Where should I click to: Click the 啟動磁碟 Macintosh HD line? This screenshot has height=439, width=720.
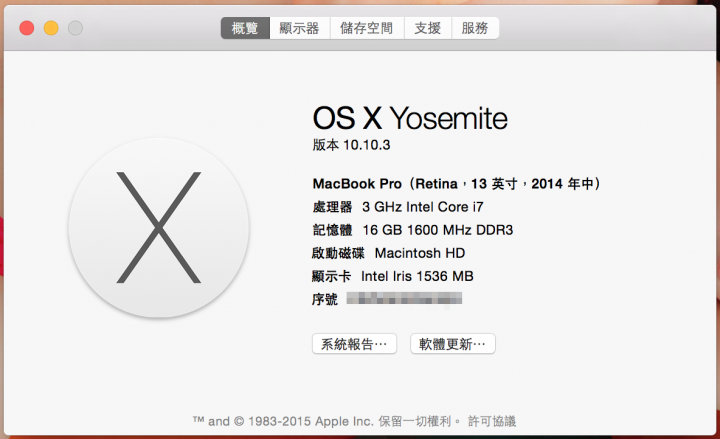tap(388, 253)
